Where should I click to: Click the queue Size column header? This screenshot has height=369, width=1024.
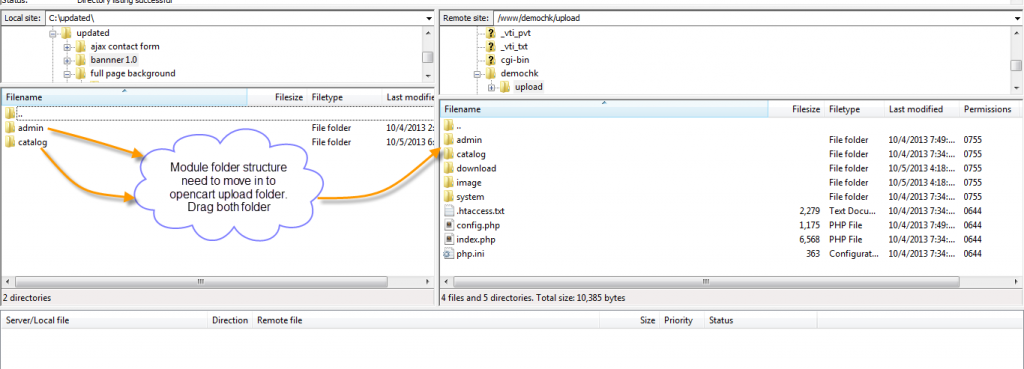pos(629,320)
